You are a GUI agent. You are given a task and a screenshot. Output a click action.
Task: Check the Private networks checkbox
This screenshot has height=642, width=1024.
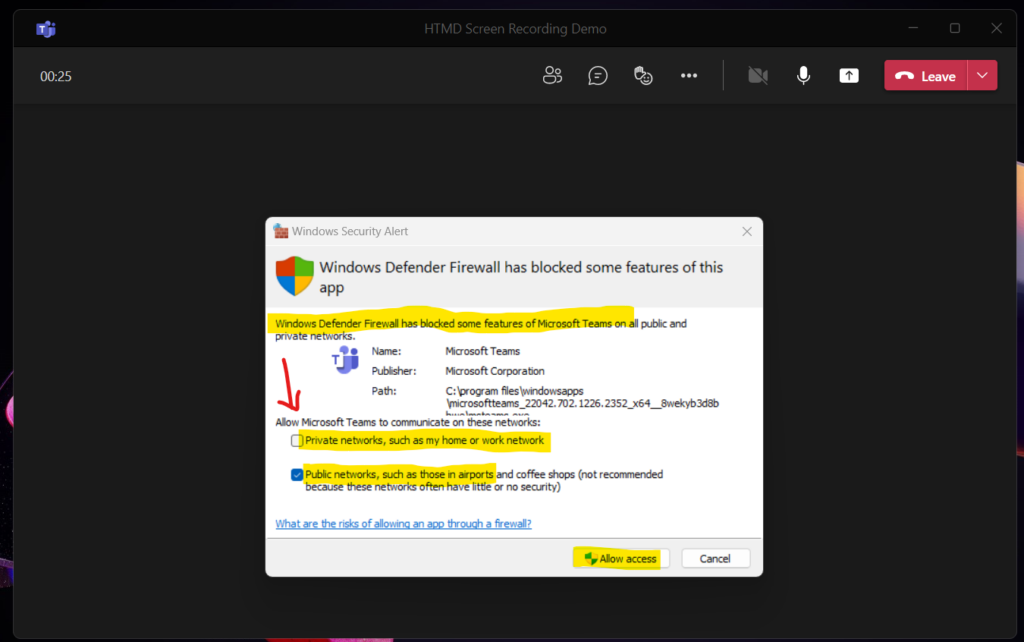[297, 441]
